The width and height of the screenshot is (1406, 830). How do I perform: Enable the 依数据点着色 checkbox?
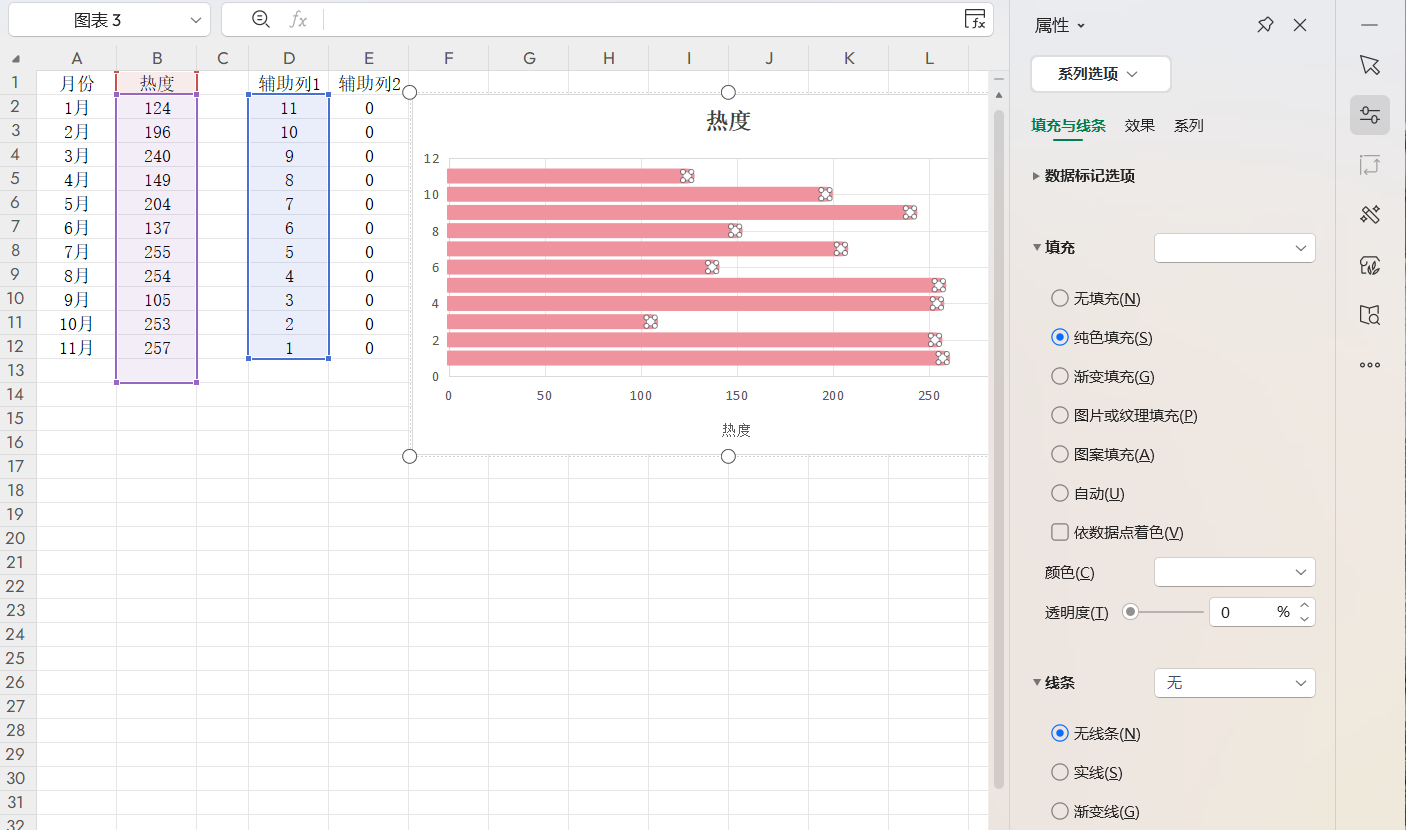click(1060, 532)
